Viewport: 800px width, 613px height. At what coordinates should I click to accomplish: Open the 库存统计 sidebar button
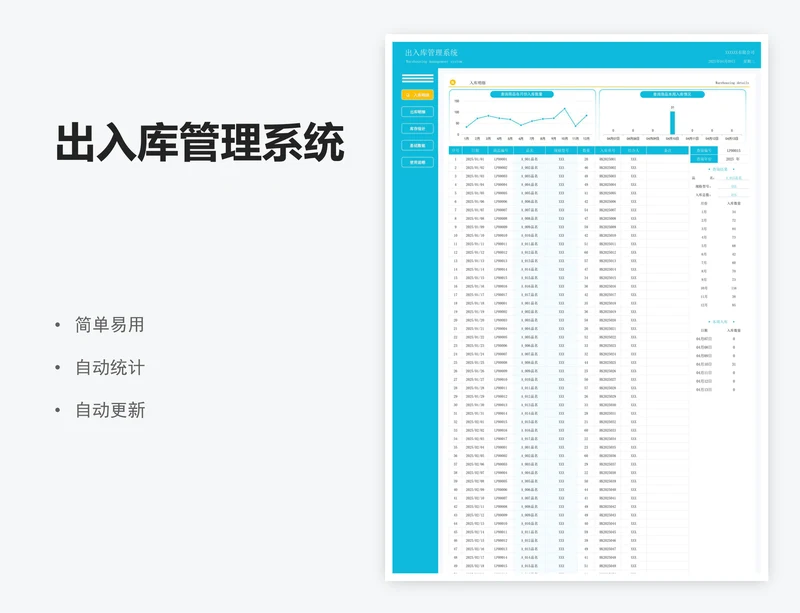point(417,129)
